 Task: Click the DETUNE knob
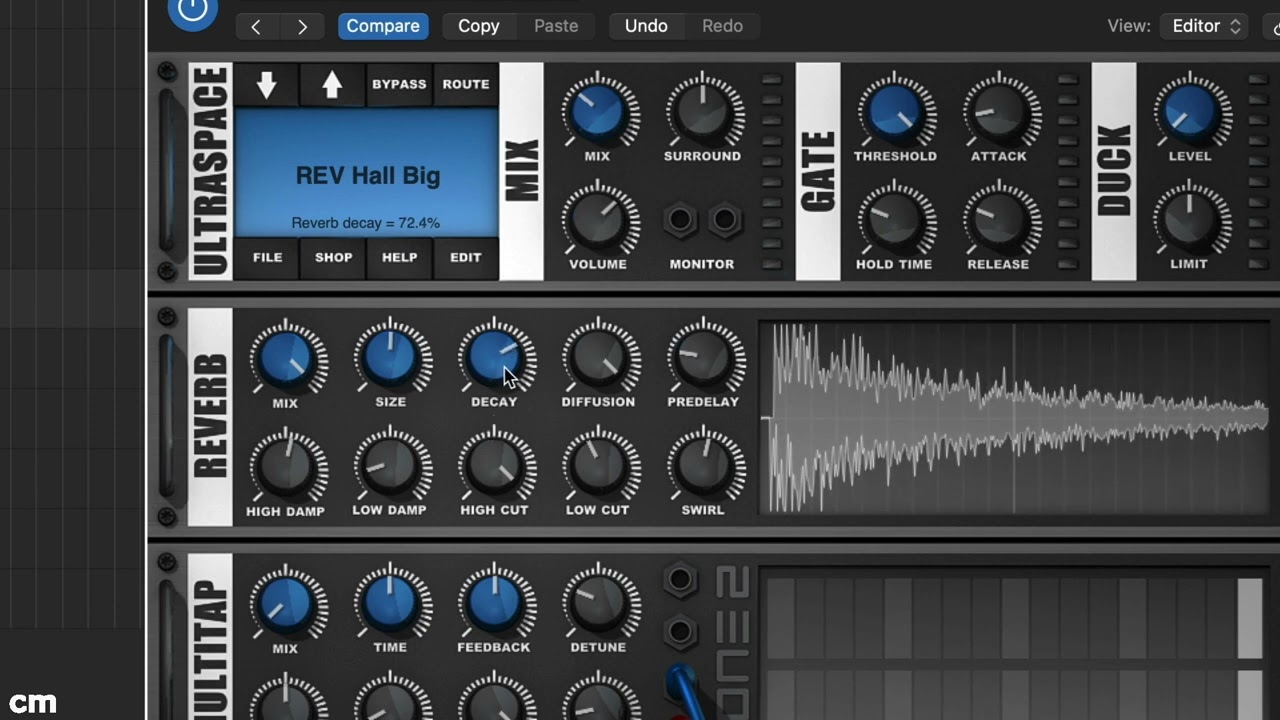point(599,604)
